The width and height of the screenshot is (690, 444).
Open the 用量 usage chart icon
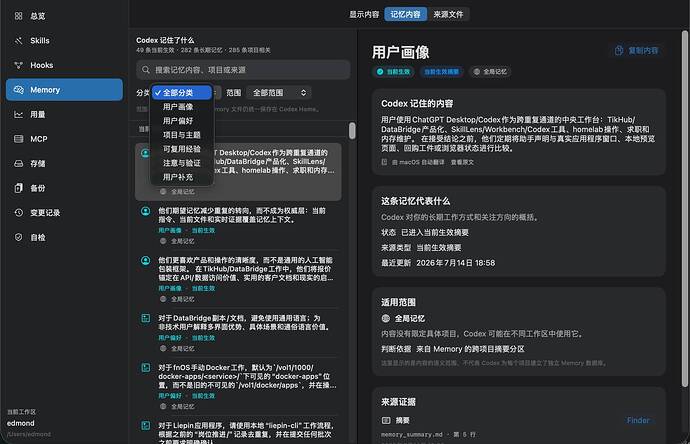(x=18, y=114)
